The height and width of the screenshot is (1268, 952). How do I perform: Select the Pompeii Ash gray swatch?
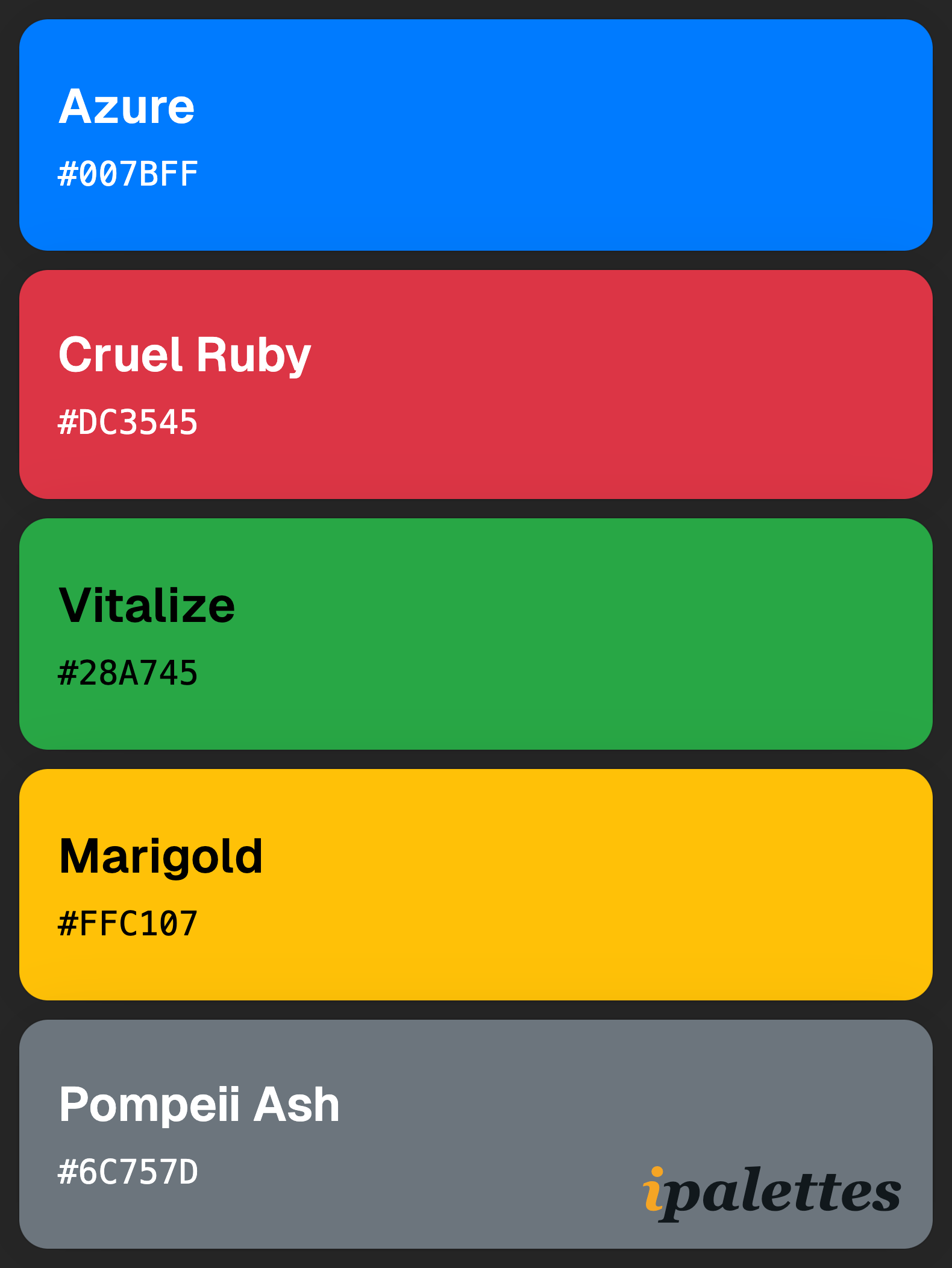(476, 1134)
